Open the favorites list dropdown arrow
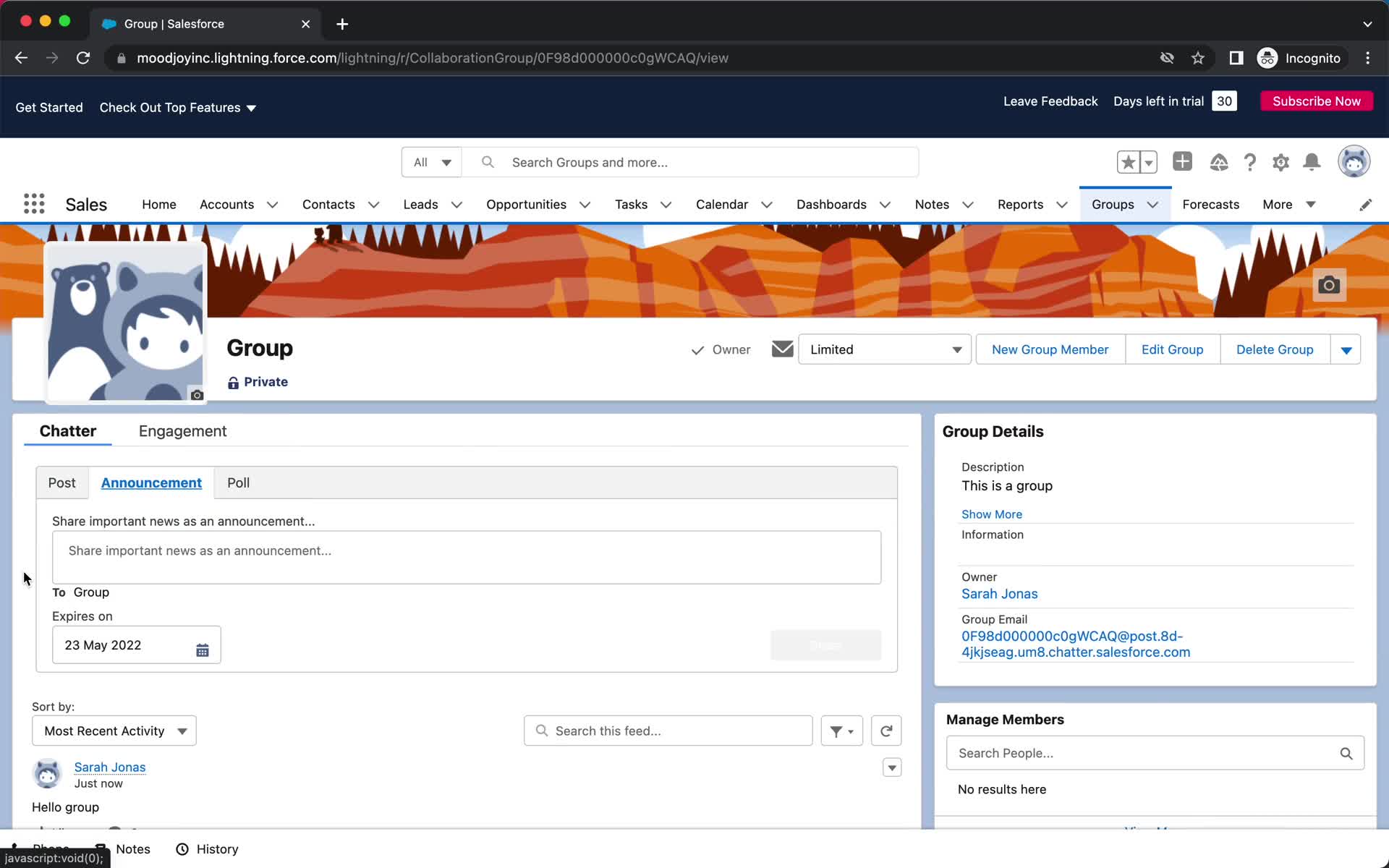1389x868 pixels. (x=1149, y=162)
